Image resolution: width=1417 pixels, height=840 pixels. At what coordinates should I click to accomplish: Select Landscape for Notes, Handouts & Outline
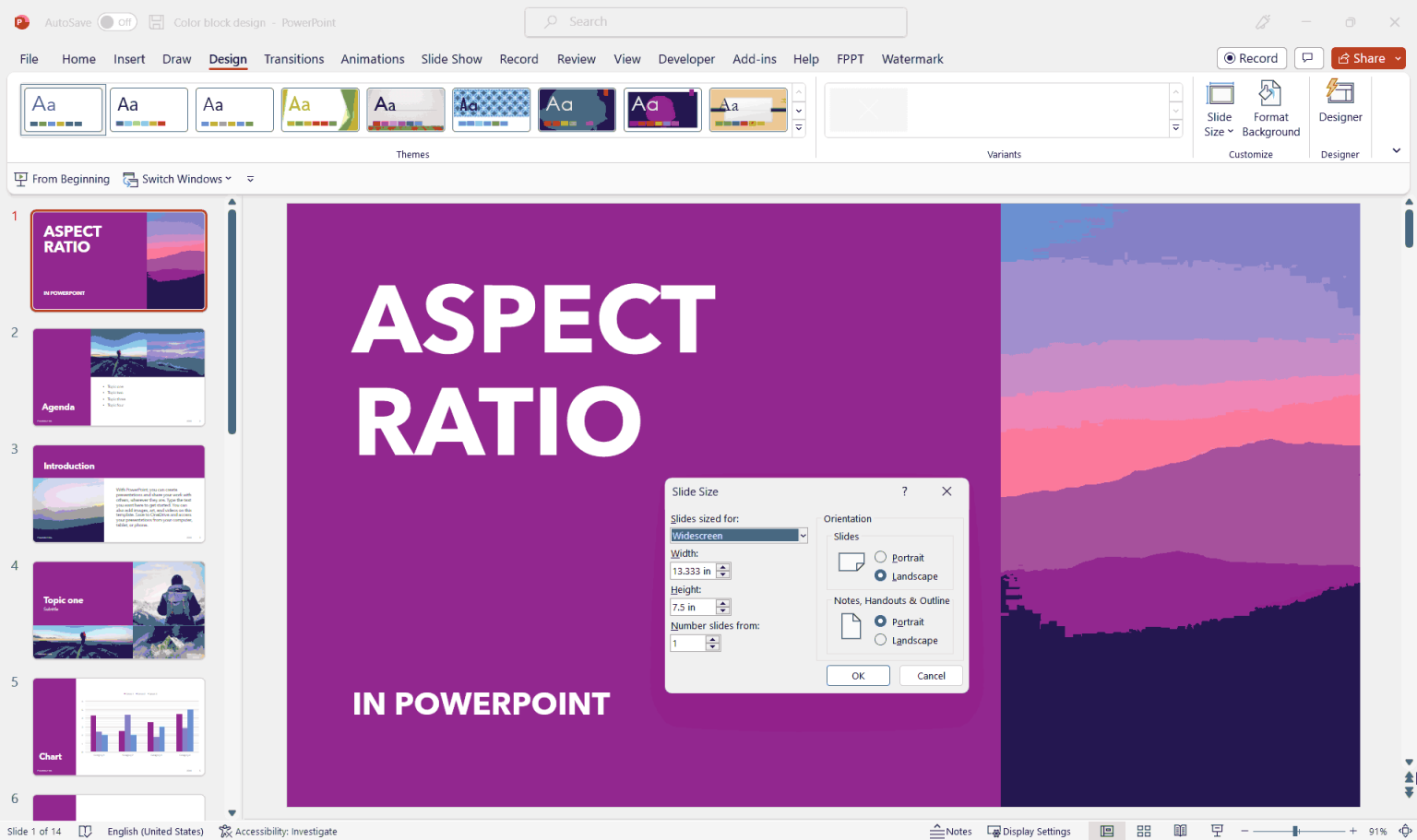click(881, 640)
